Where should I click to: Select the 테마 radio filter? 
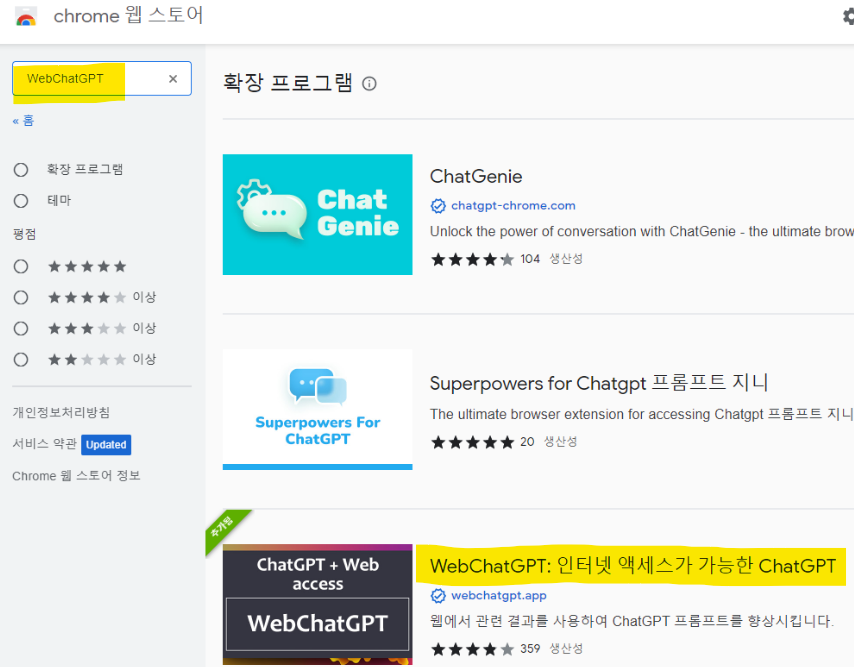tap(21, 201)
